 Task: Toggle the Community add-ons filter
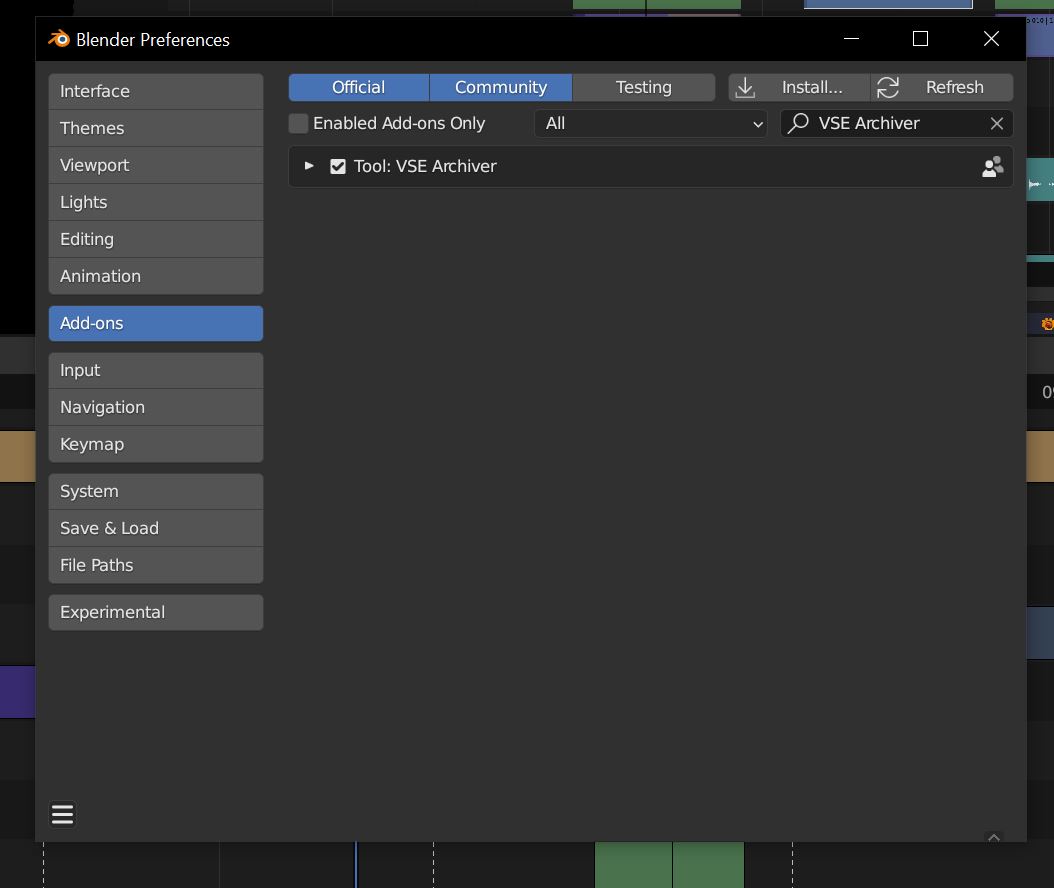(x=501, y=87)
